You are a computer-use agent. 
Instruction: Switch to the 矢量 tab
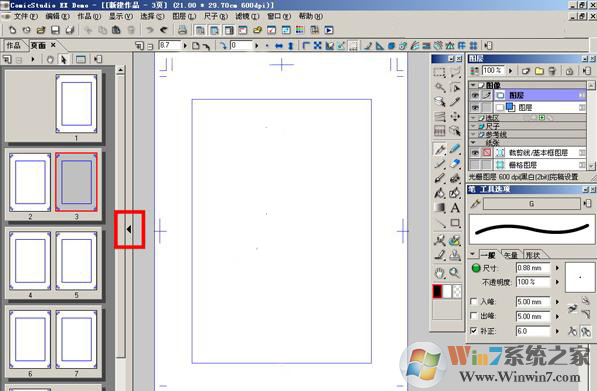(x=511, y=255)
